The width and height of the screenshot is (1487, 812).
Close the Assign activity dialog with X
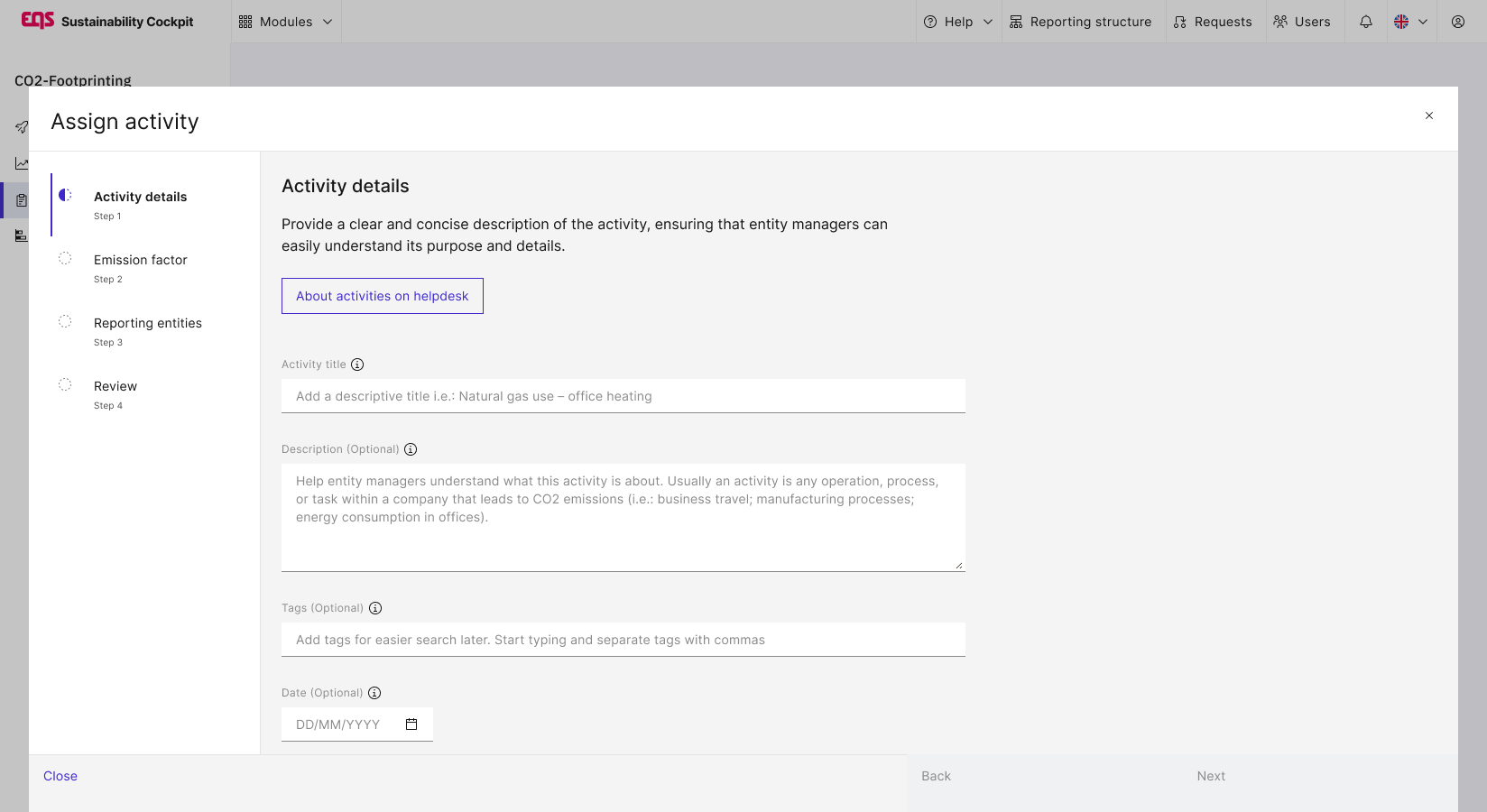pos(1429,115)
